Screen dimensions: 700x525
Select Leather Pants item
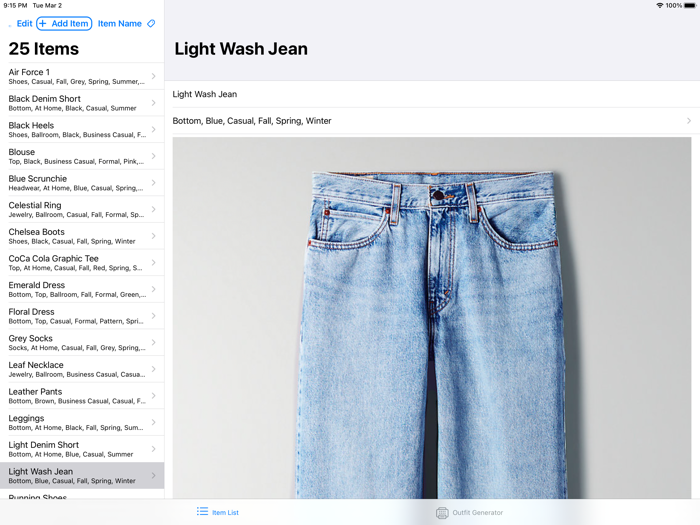[x=82, y=396]
